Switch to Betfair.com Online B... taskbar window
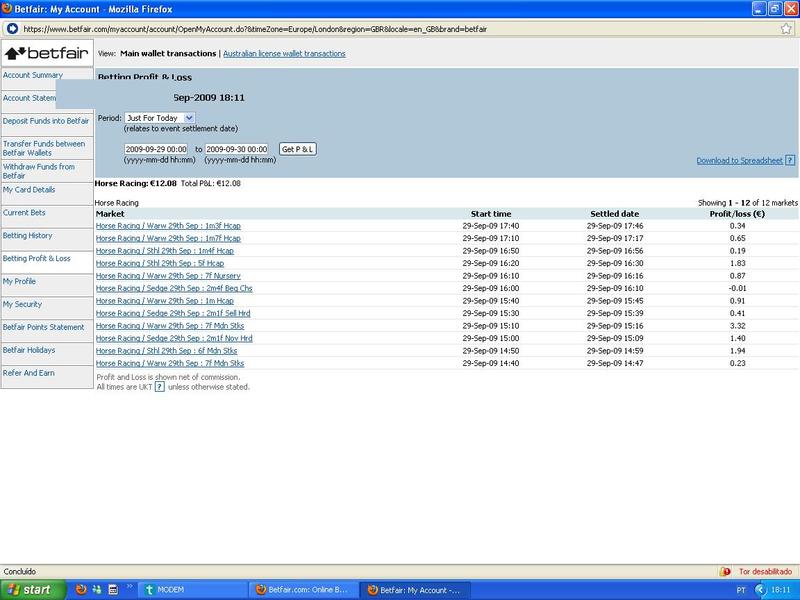This screenshot has width=800, height=600. pos(303,590)
